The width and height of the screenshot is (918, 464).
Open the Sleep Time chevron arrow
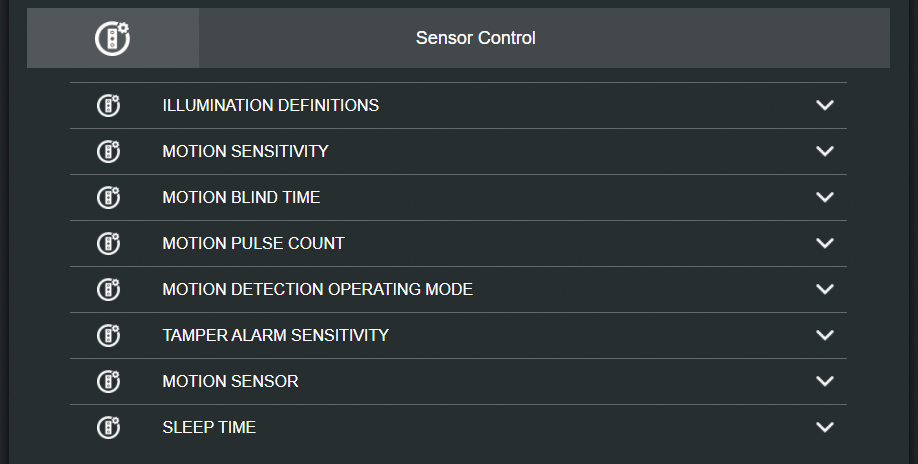[x=825, y=427]
